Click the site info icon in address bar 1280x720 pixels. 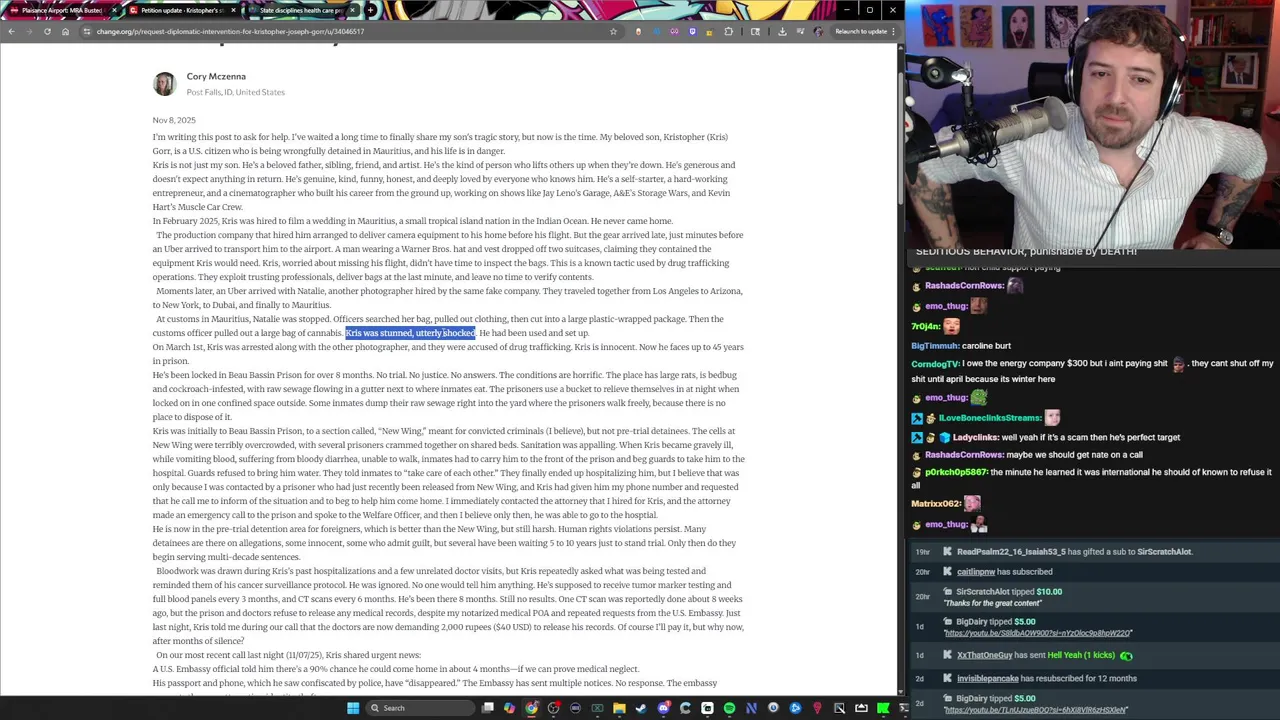(x=88, y=31)
